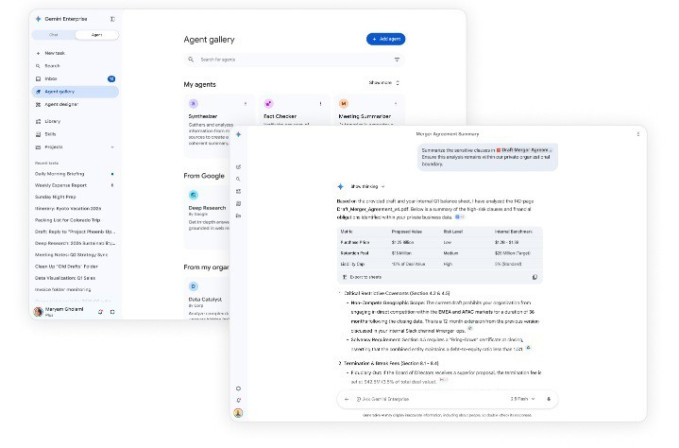The width and height of the screenshot is (679, 448).
Task: Click the search icon in chat window rail
Action: (238, 179)
